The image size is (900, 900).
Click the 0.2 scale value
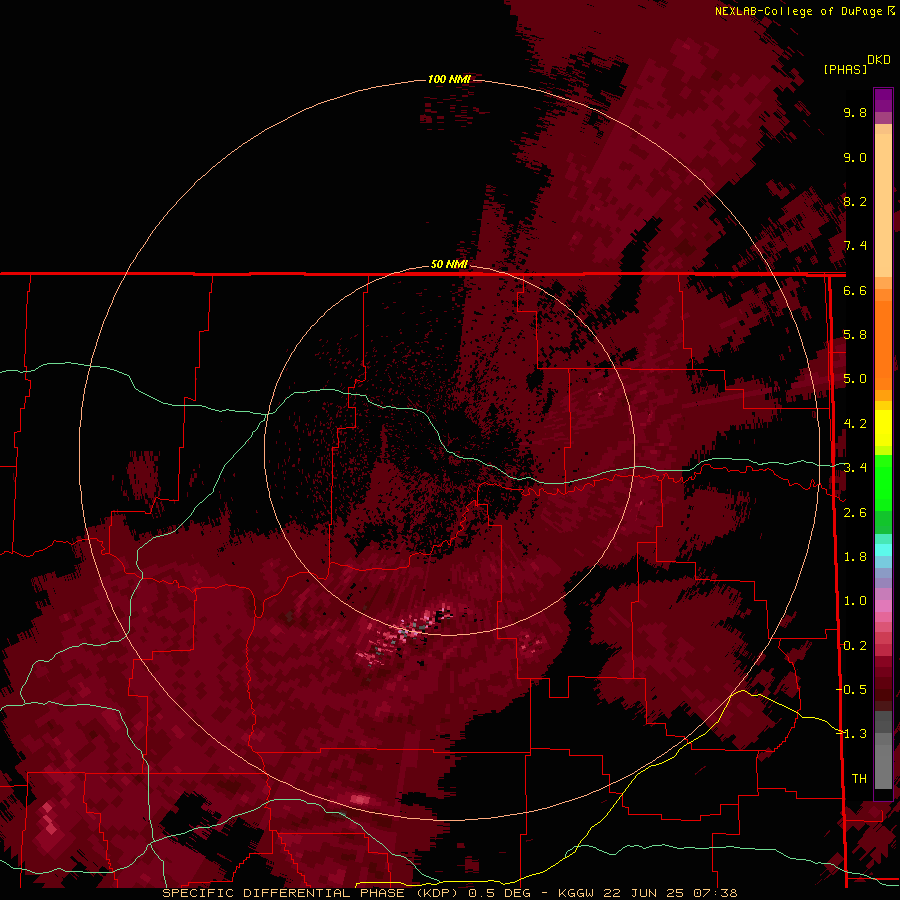pyautogui.click(x=855, y=646)
